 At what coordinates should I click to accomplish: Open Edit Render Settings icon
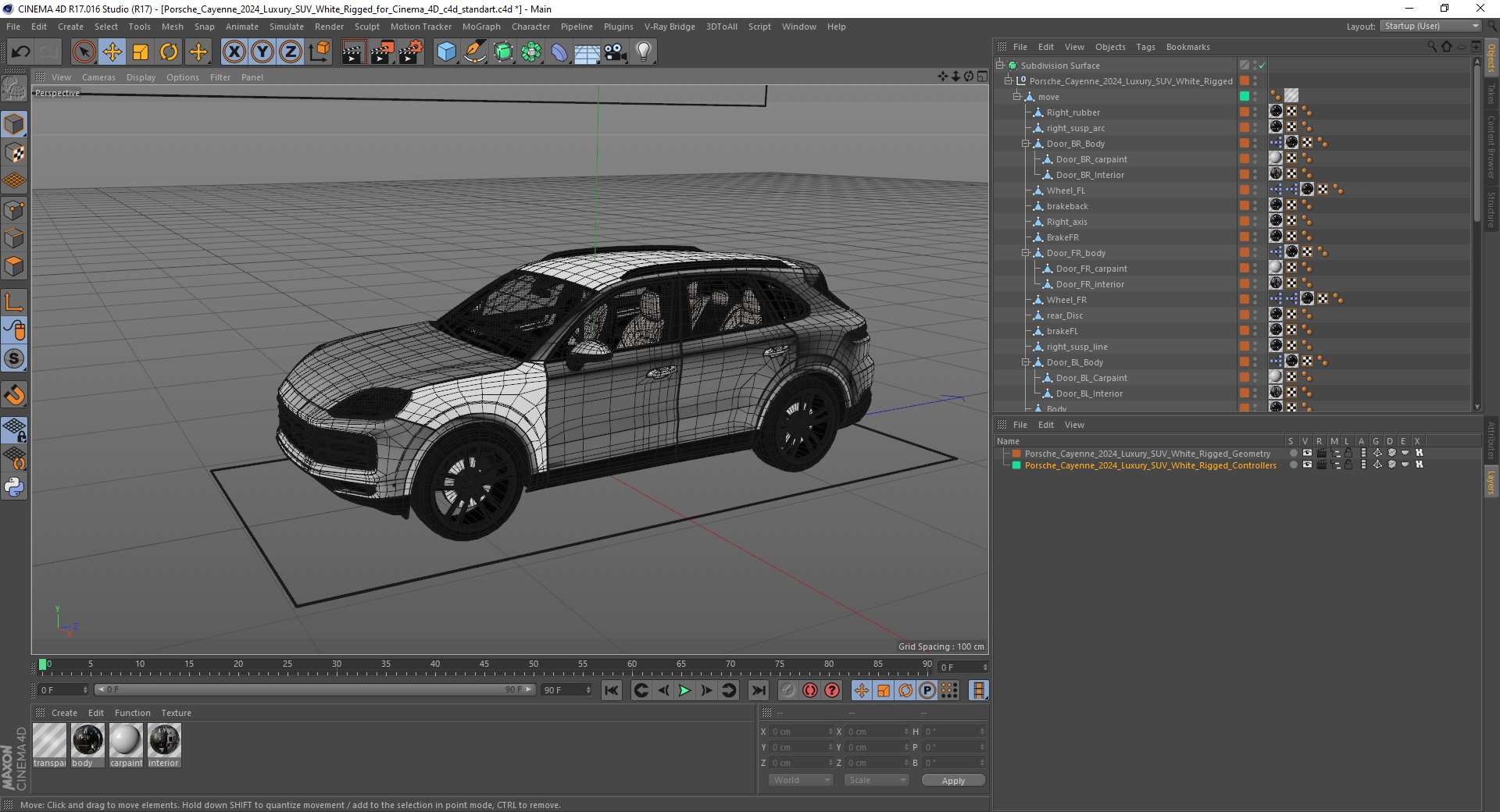tap(411, 52)
